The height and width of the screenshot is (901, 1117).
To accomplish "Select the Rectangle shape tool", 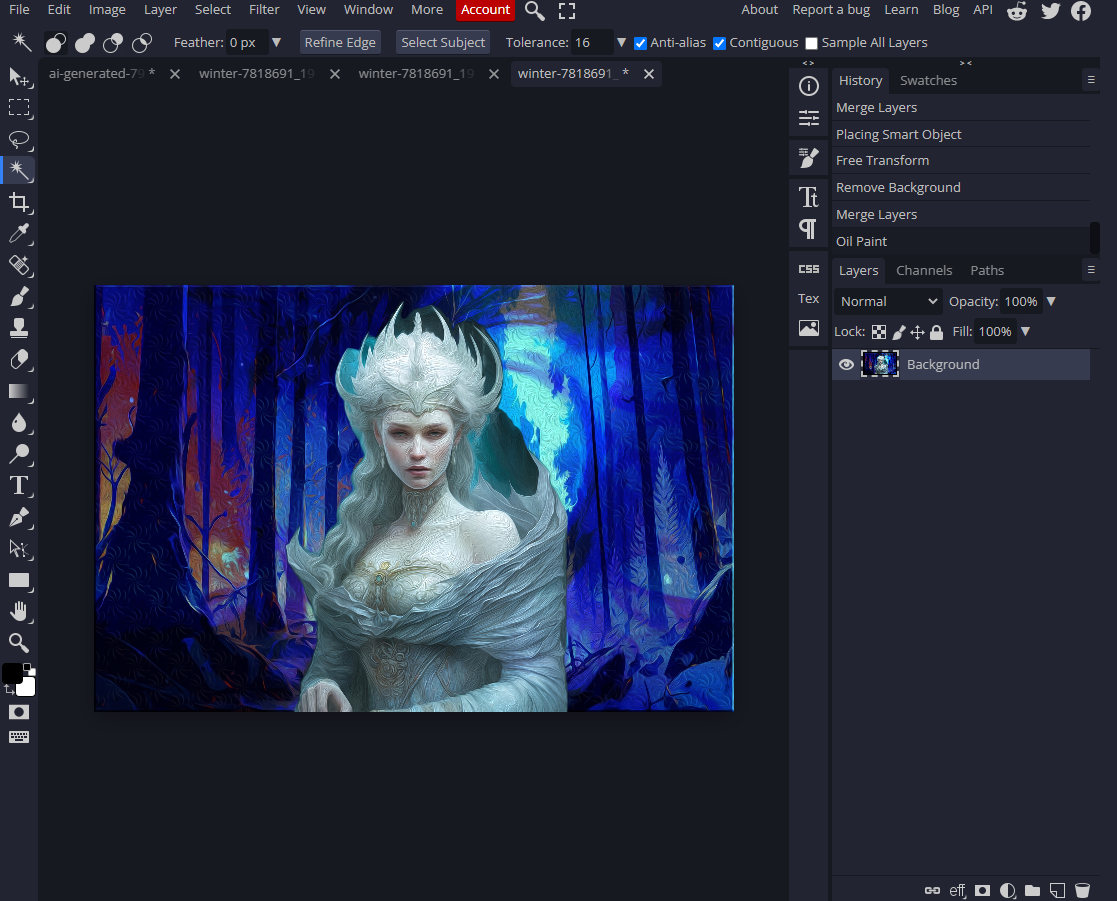I will (x=19, y=580).
